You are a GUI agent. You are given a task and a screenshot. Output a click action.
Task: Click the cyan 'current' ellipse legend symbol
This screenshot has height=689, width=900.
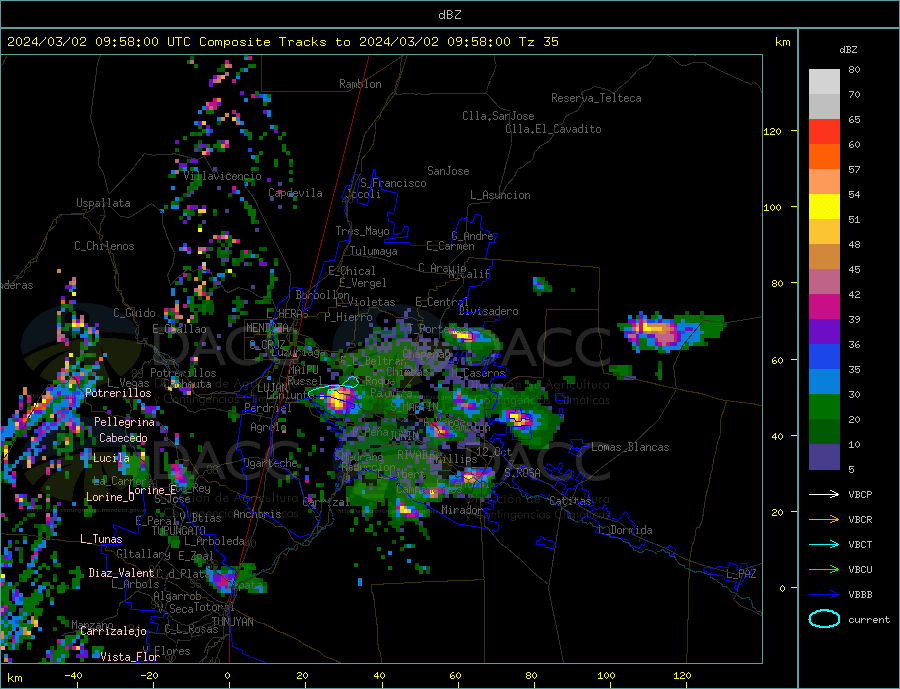click(824, 619)
